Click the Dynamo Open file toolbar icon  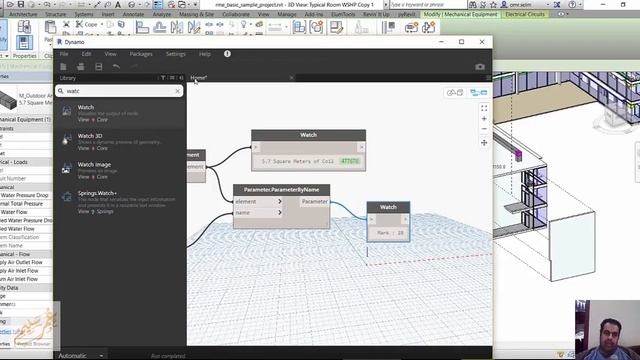pos(81,67)
